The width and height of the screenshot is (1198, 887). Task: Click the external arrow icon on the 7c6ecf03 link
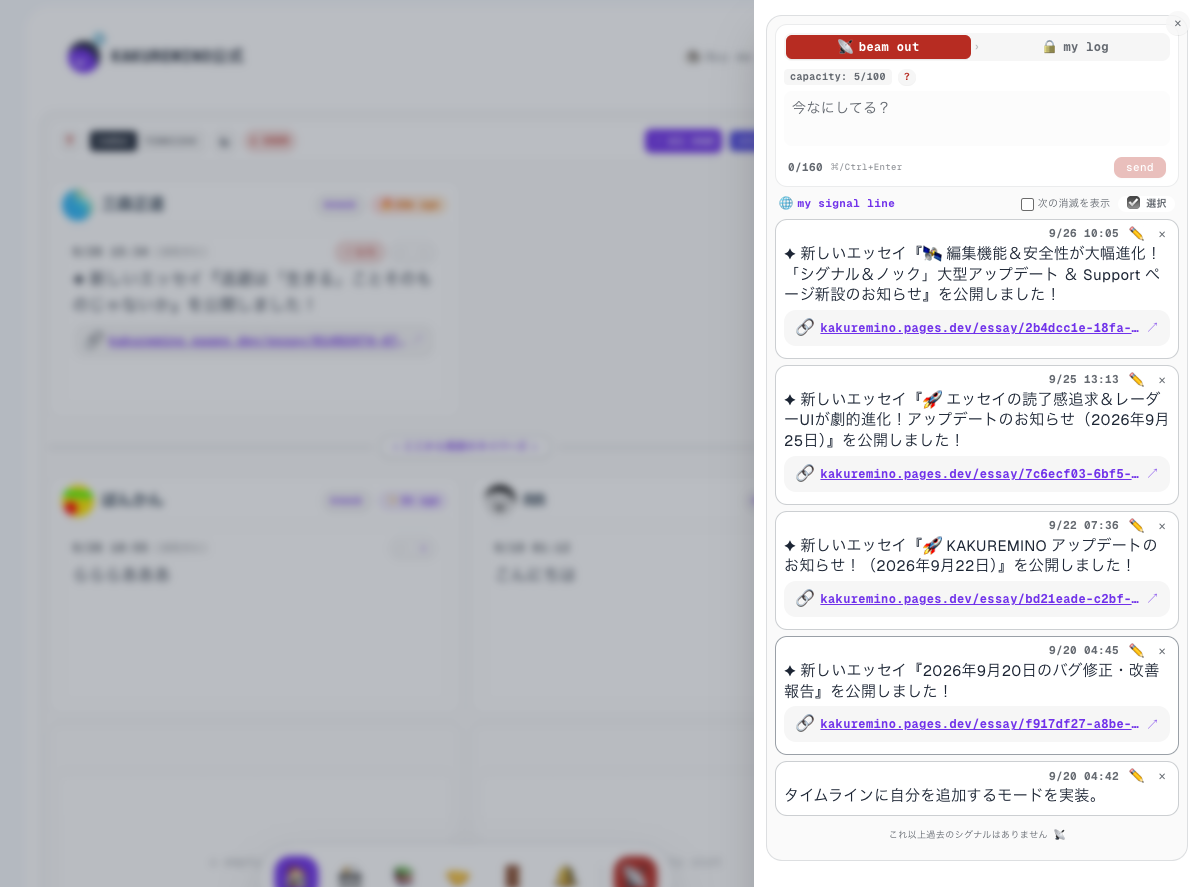(x=1152, y=473)
